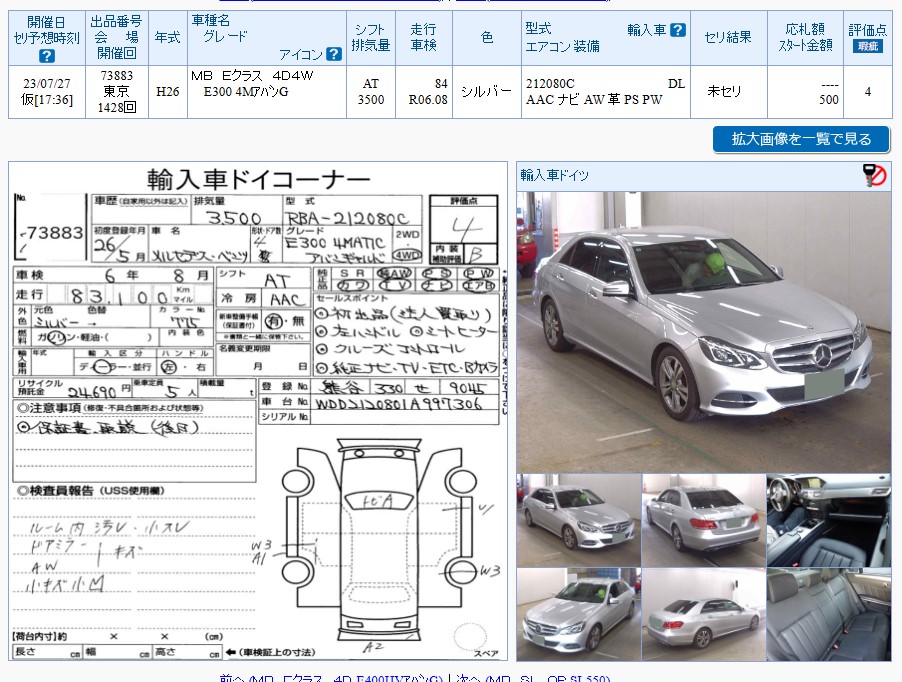The height and width of the screenshot is (682, 902).
Task: Click the 年式 column header
Action: (167, 38)
